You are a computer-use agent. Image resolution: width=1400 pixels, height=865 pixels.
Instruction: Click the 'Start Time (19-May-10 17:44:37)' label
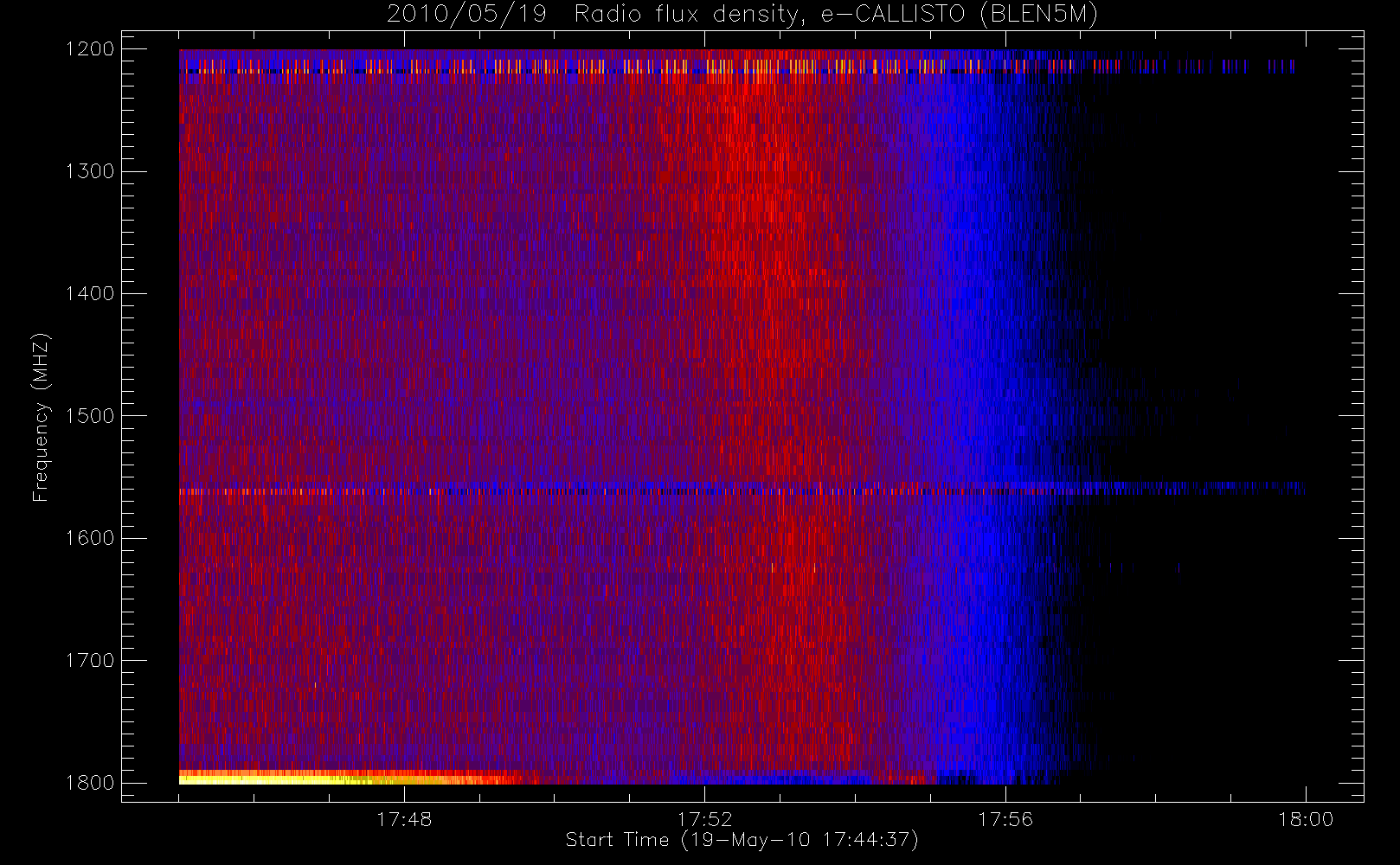[742, 840]
